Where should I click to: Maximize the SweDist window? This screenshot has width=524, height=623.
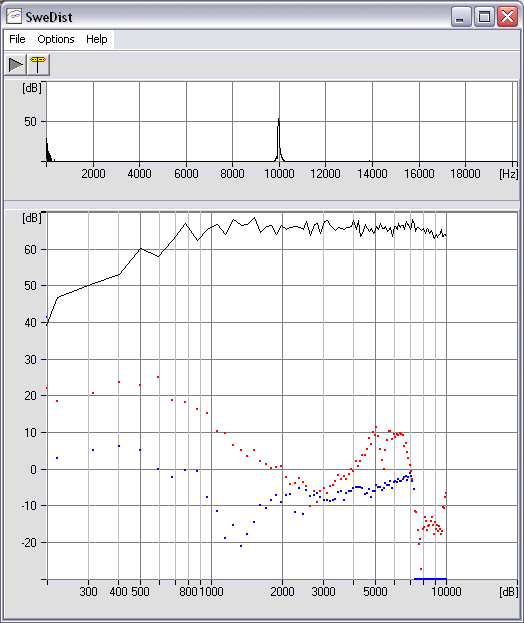484,17
